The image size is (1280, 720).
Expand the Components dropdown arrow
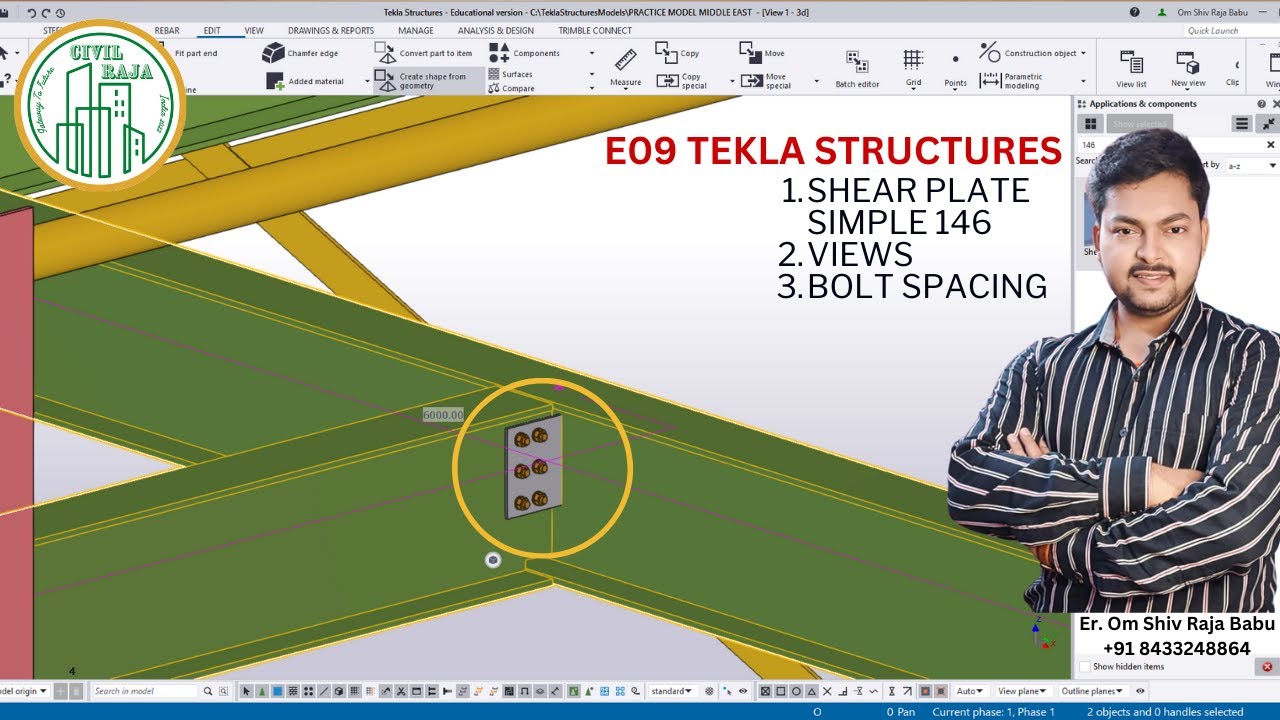591,54
